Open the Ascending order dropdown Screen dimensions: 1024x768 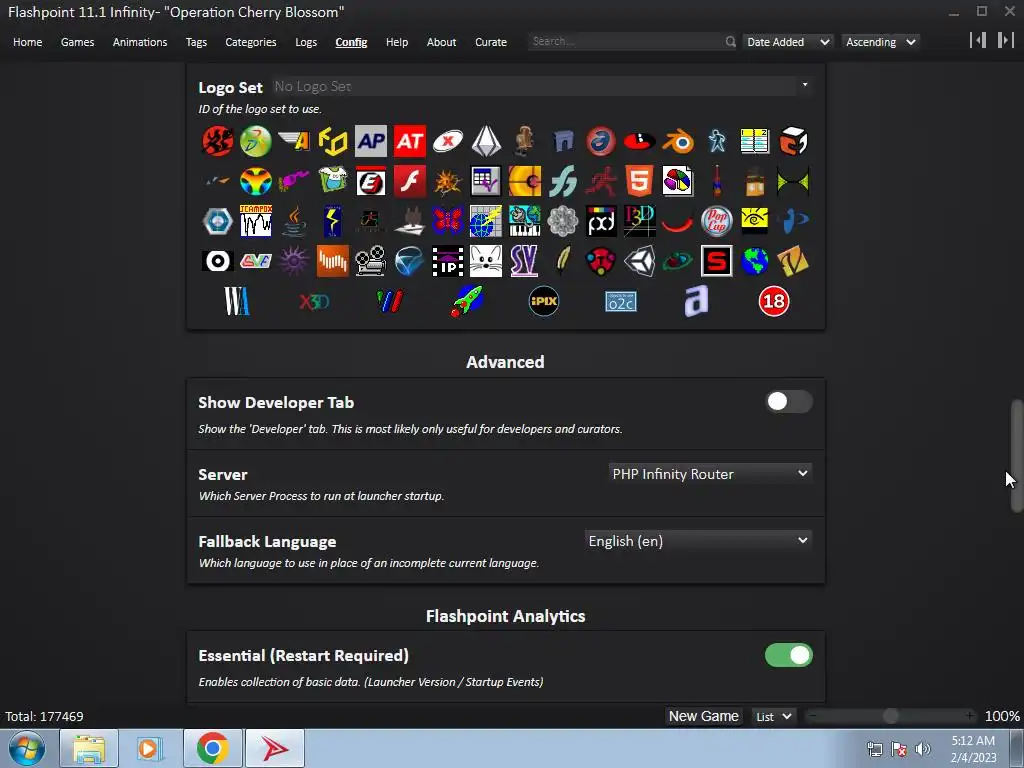pyautogui.click(x=880, y=42)
